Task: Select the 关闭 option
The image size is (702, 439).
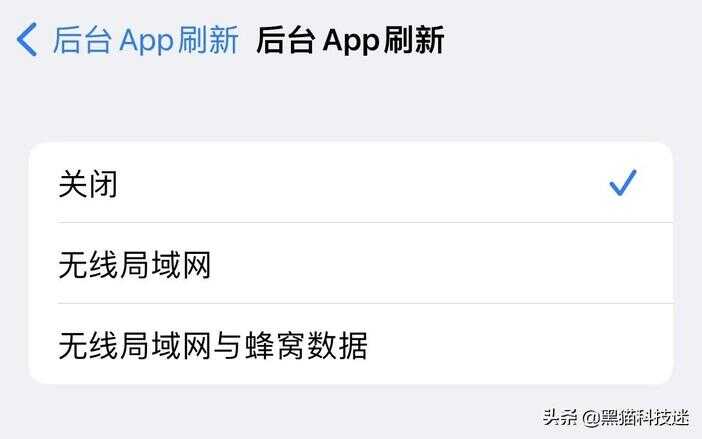Action: click(351, 182)
